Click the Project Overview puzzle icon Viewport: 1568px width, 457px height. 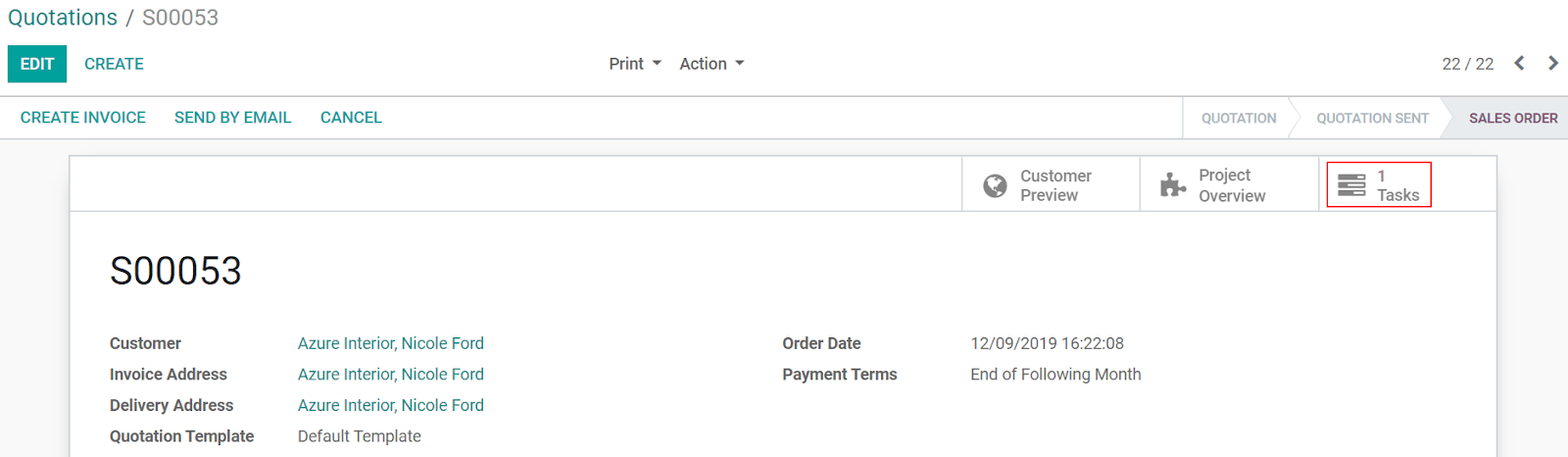[1173, 184]
